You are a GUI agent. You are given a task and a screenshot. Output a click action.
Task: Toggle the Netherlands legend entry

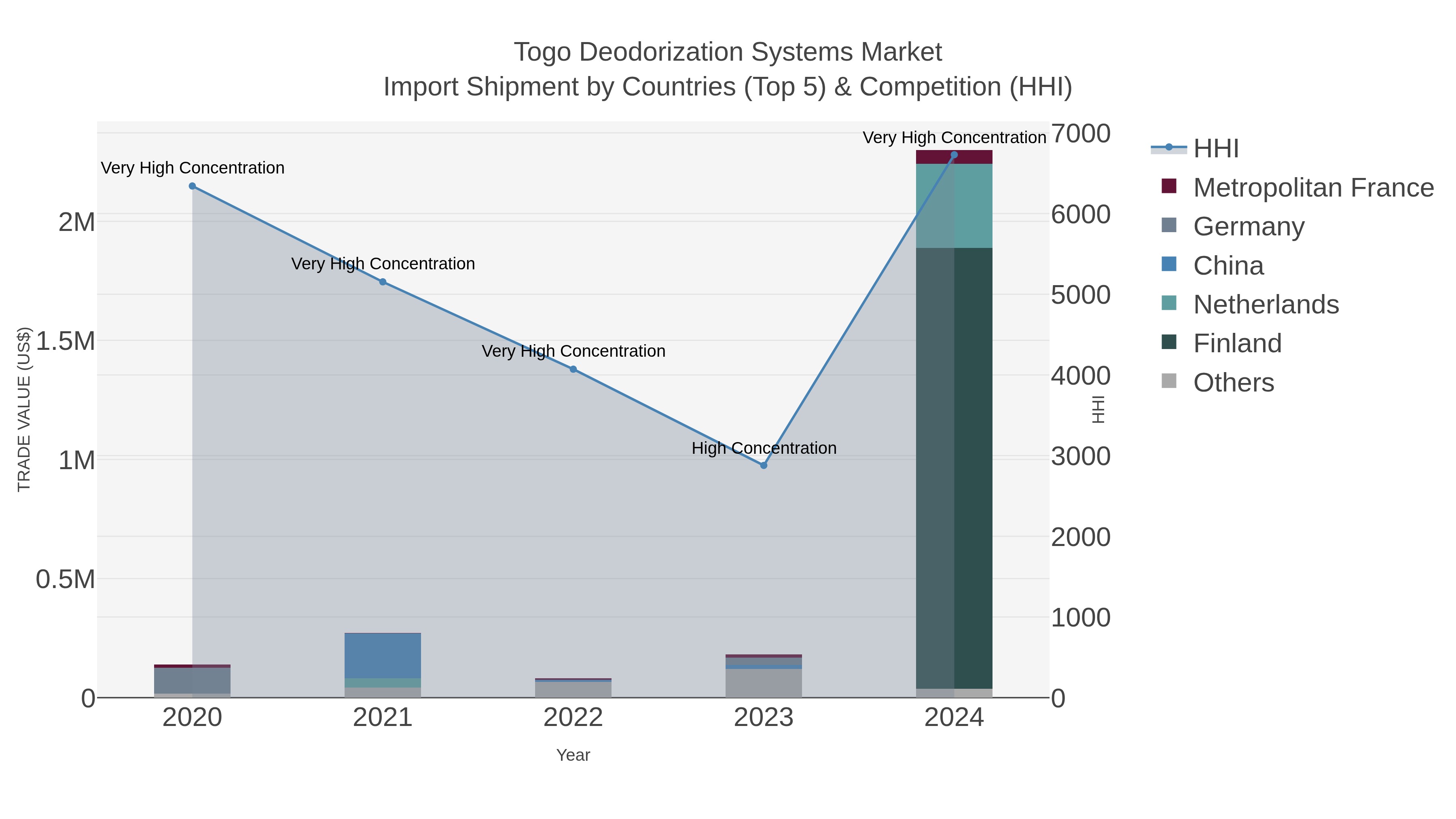tap(1250, 305)
